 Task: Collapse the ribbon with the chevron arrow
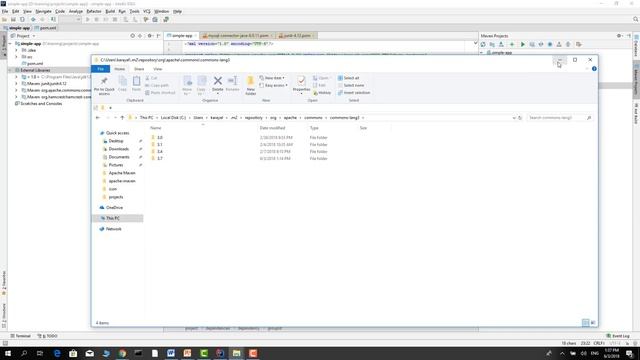click(587, 69)
